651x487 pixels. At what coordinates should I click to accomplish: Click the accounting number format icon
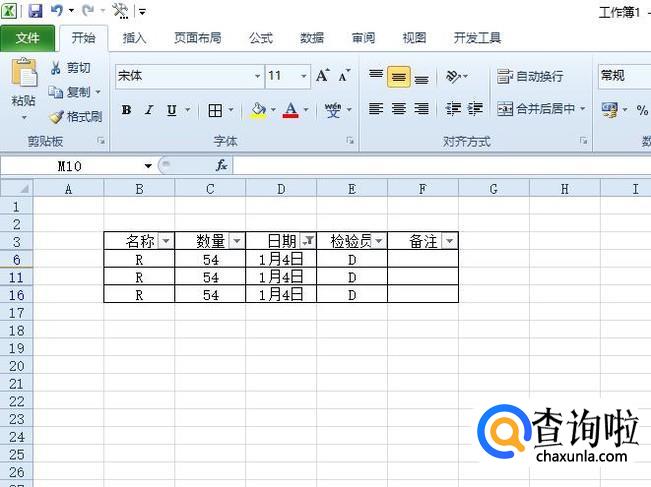[x=609, y=110]
